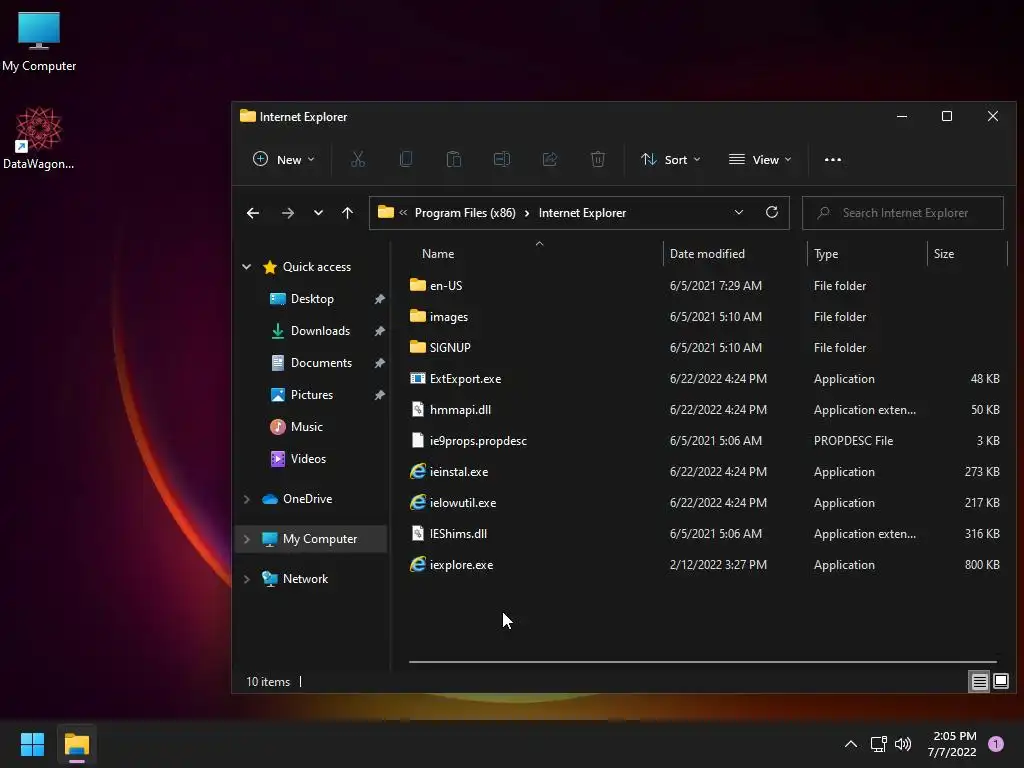Select the en-US folder icon
The height and width of the screenshot is (768, 1024).
(x=417, y=285)
